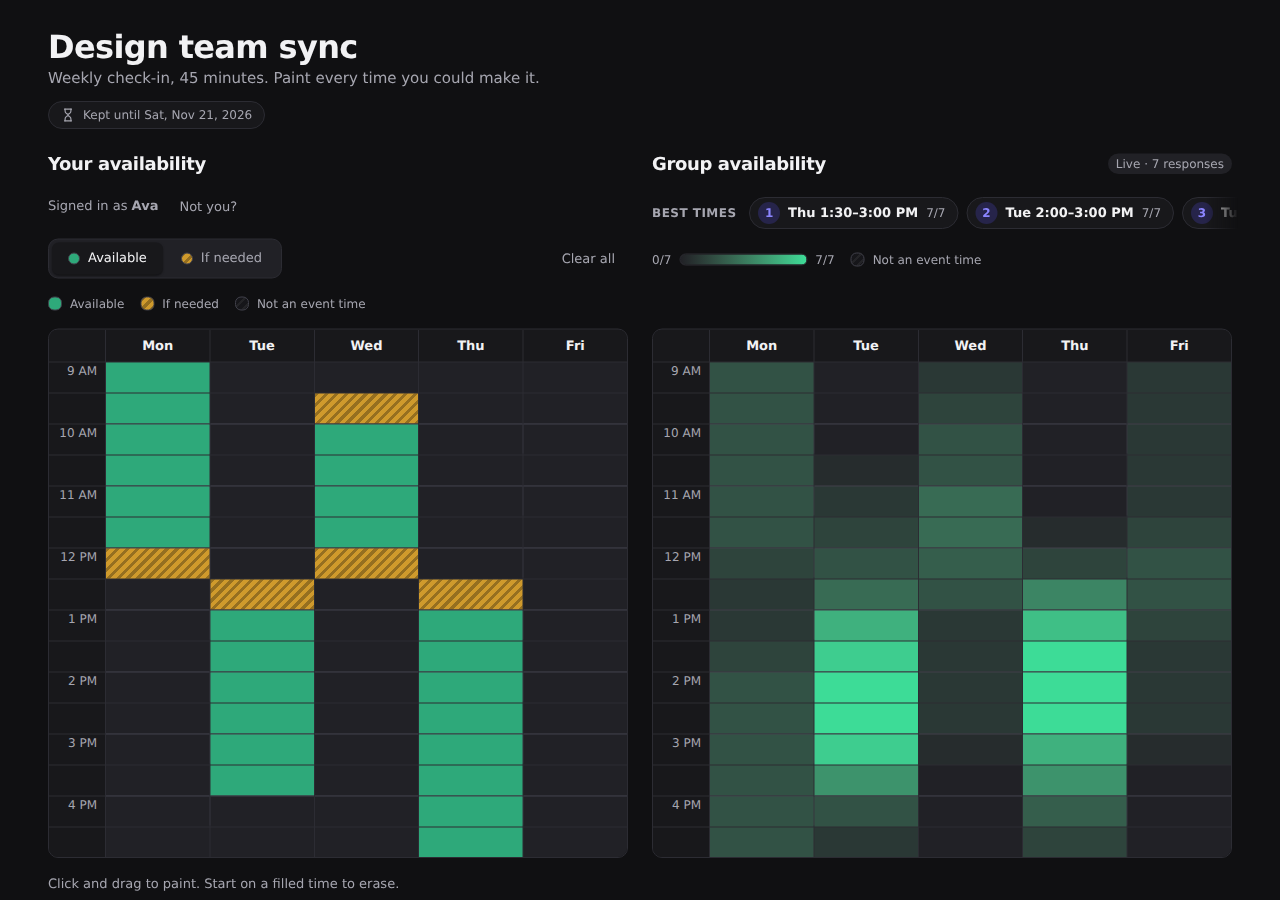Select the "Tue 2:00–3:00 PM" best time chip

[x=1070, y=213]
